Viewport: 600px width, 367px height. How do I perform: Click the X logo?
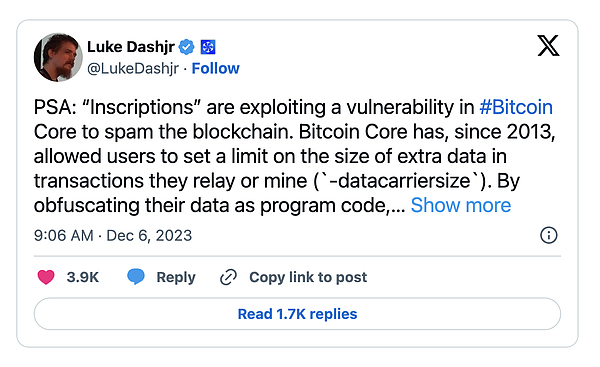[548, 46]
